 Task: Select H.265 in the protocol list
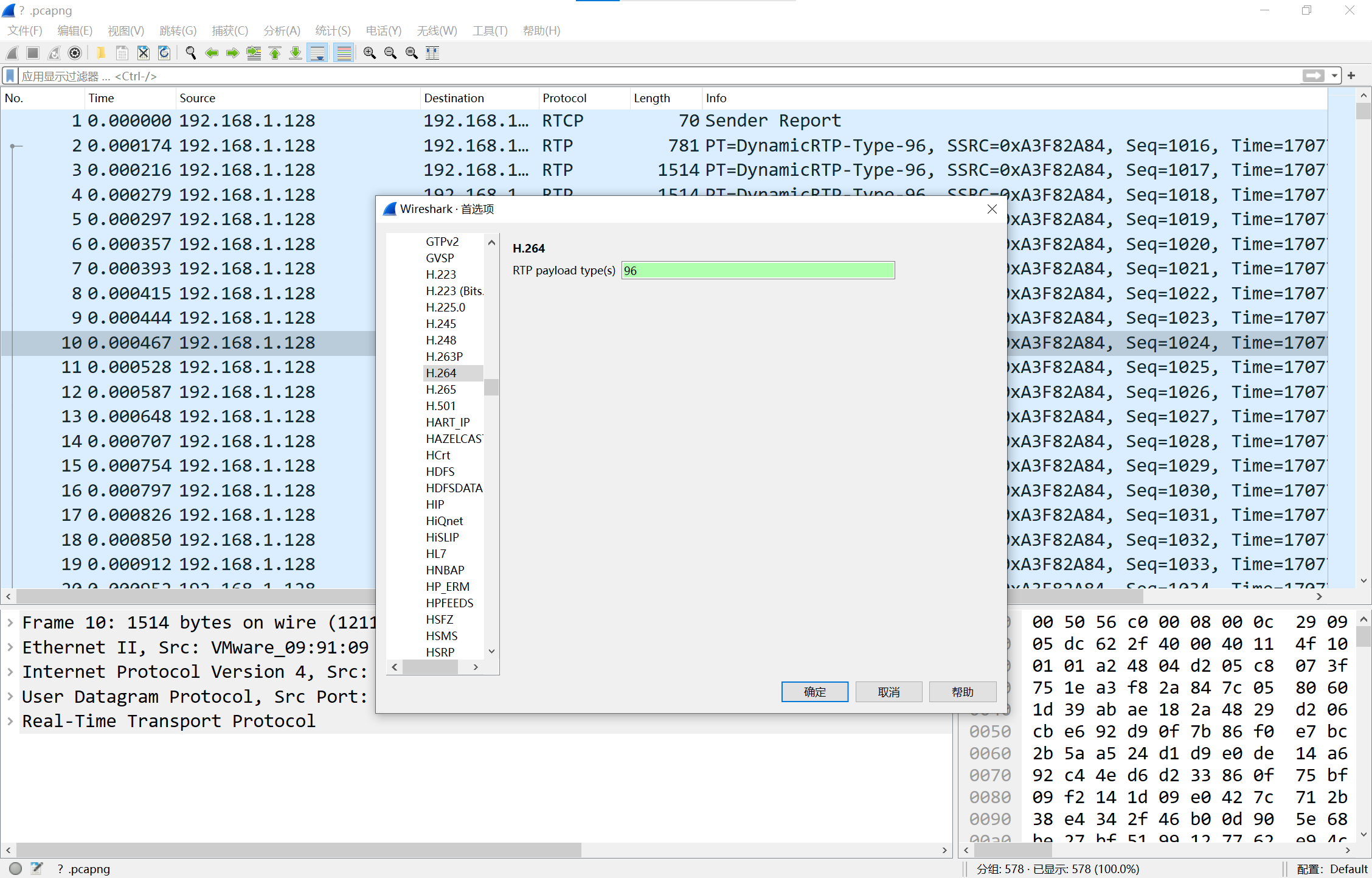441,389
